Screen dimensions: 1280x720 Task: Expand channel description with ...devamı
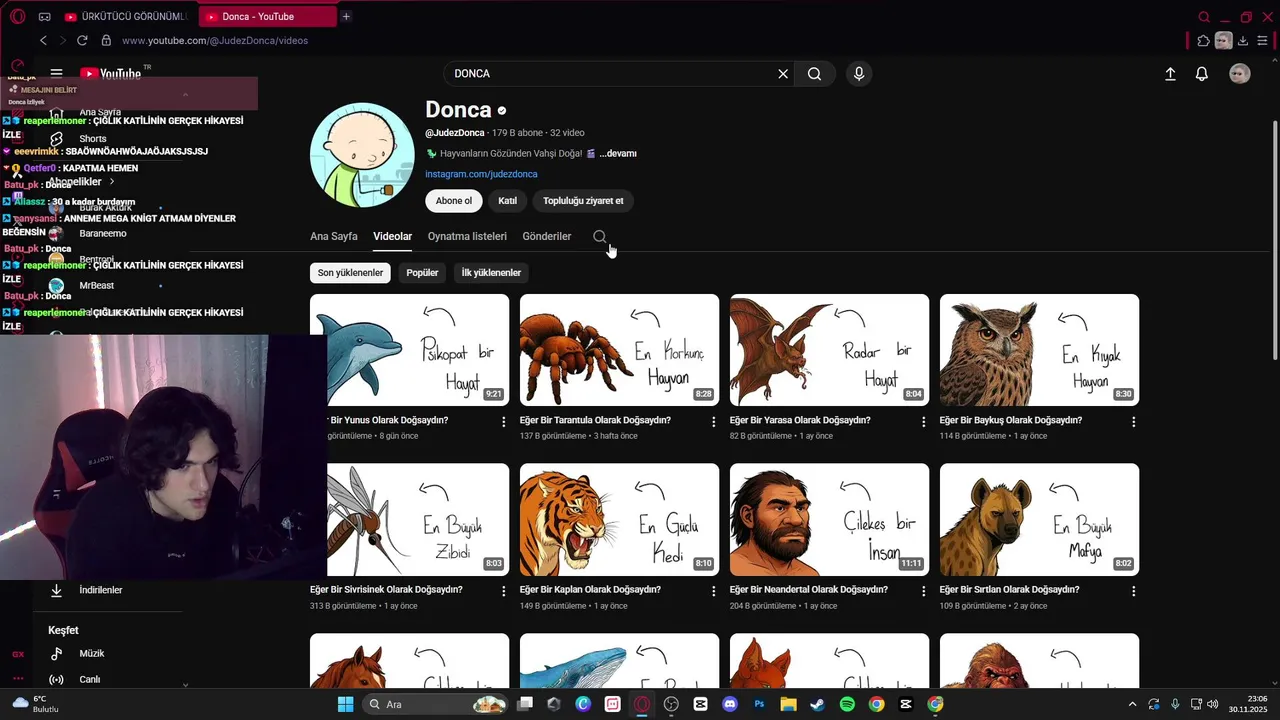618,154
